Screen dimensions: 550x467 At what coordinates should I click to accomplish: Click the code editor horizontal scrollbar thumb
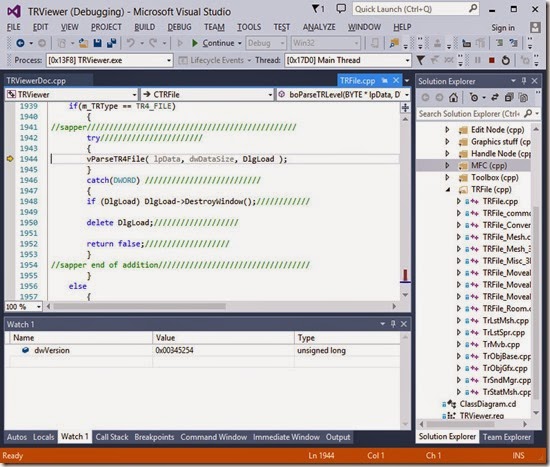[139, 306]
